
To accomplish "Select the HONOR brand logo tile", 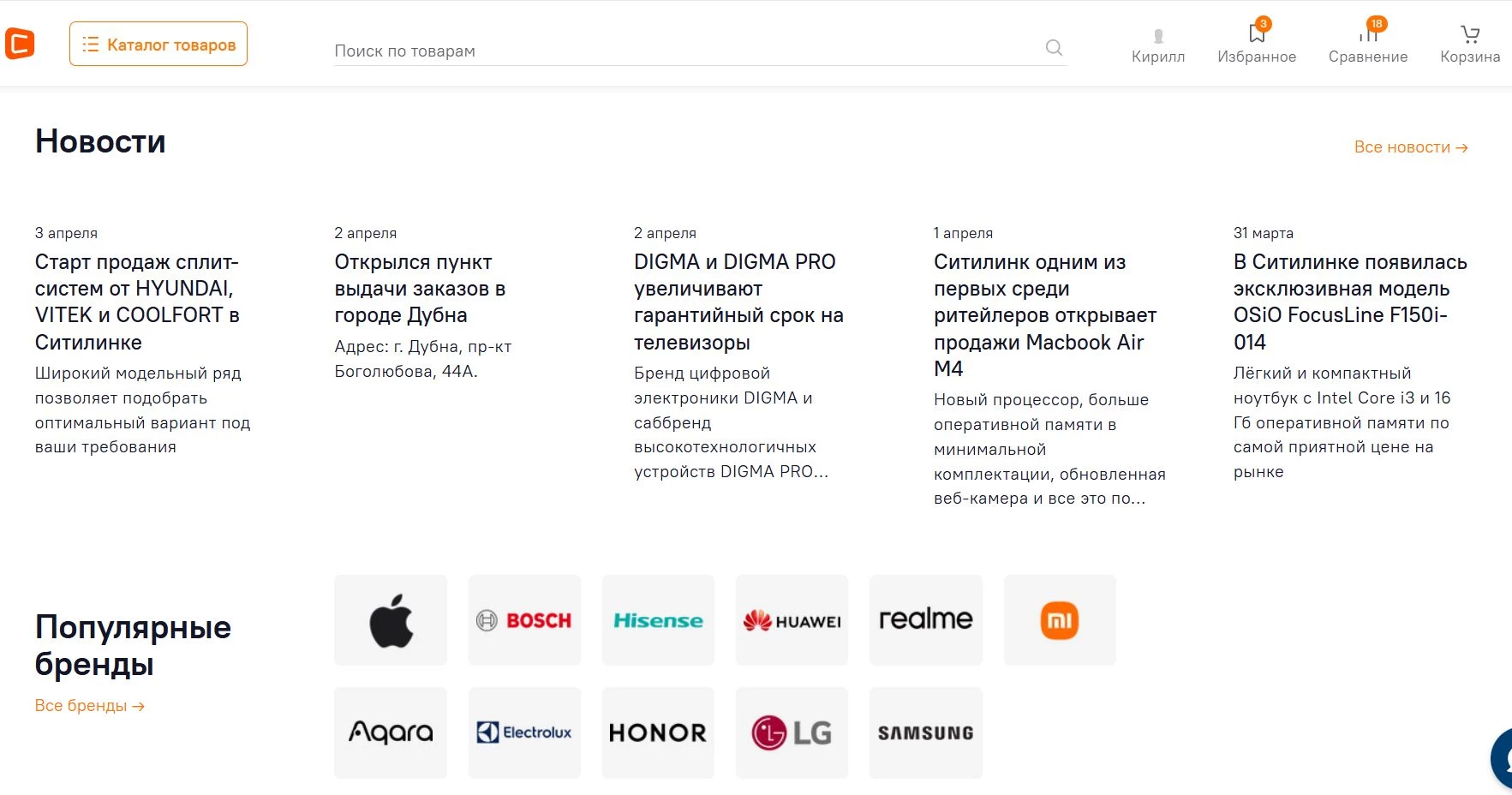I will point(658,732).
